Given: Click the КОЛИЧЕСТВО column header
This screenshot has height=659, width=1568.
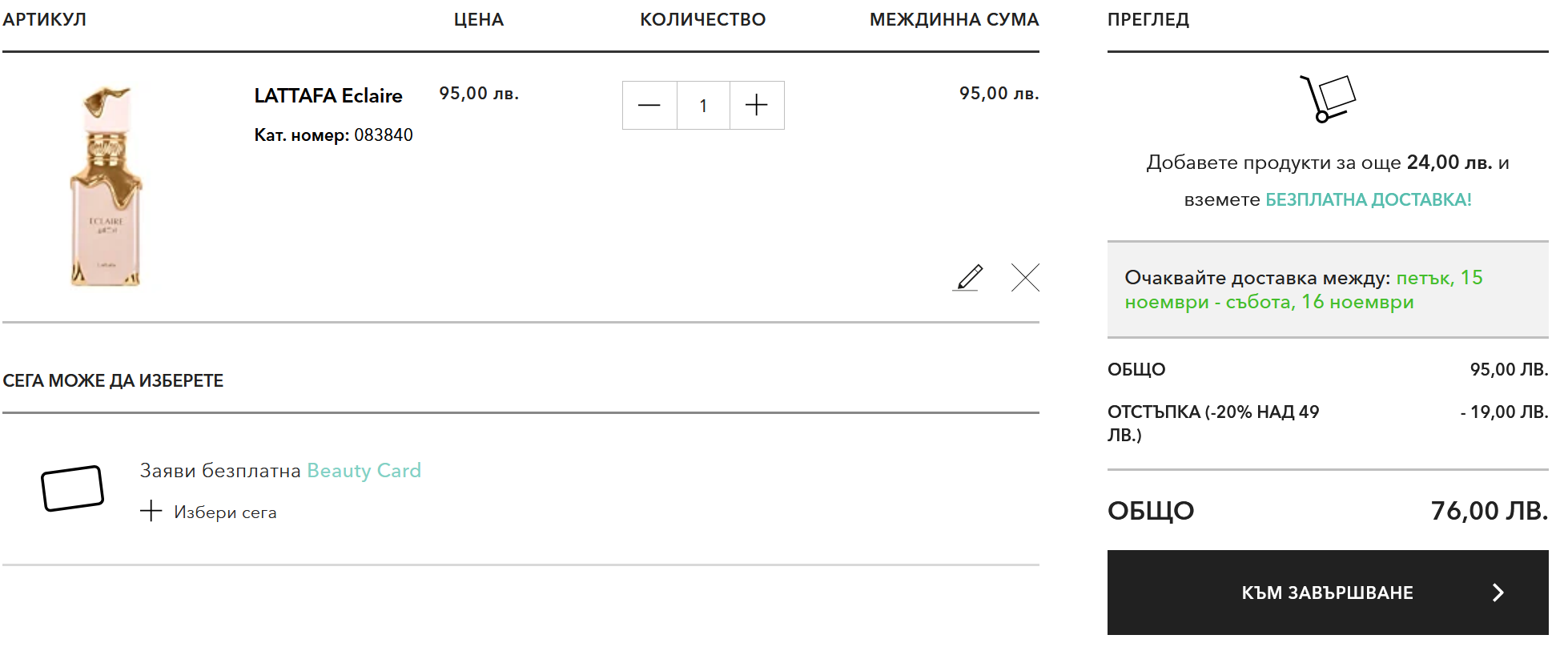Looking at the screenshot, I should 702,19.
